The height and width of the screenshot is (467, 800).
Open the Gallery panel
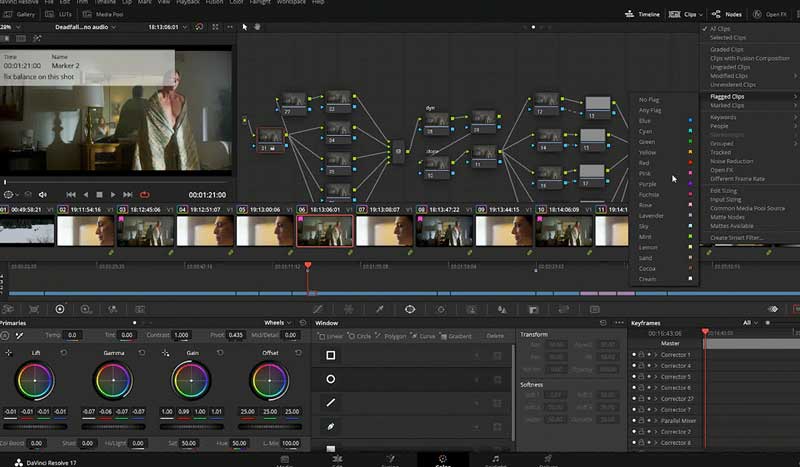[x=19, y=14]
